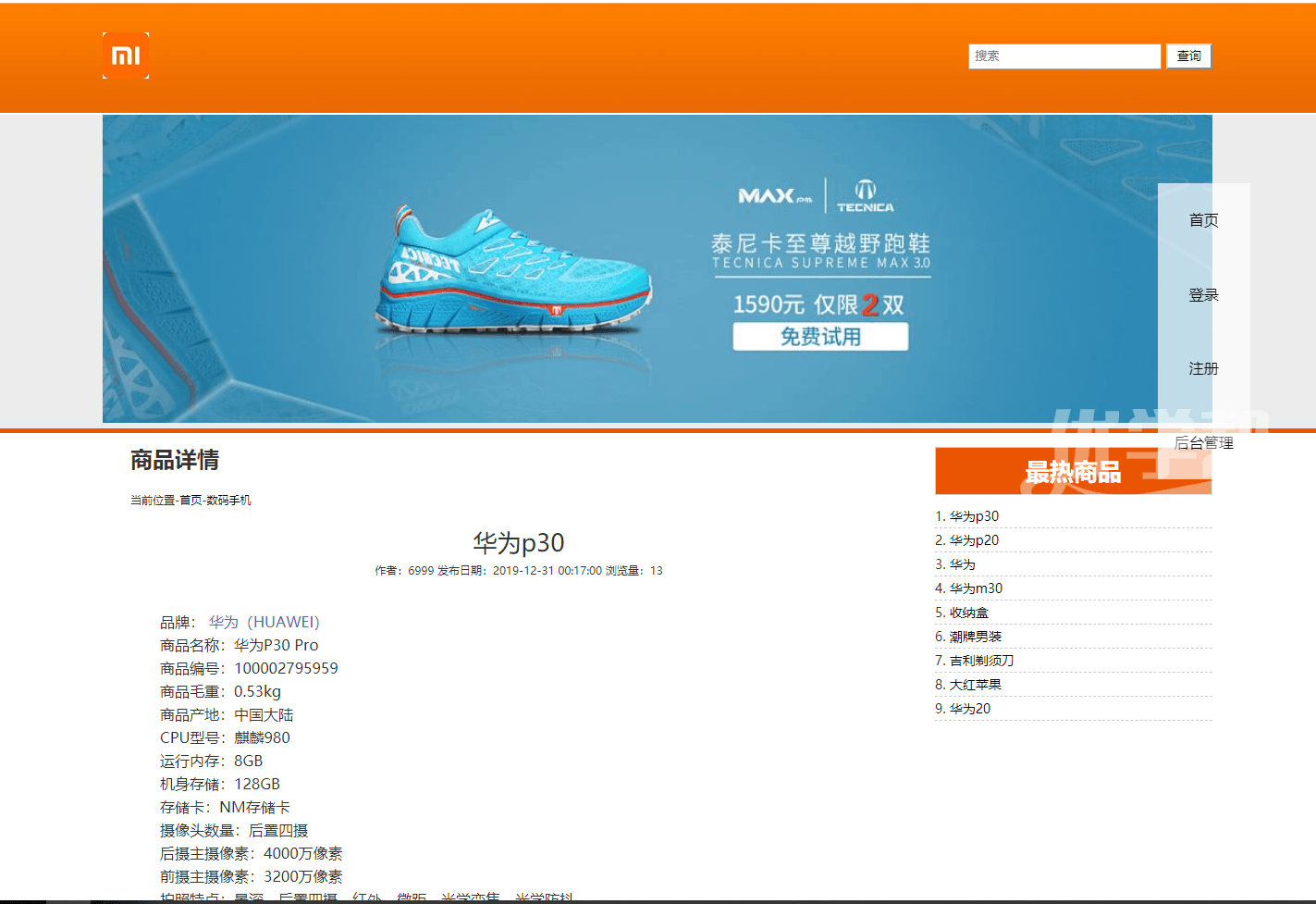The width and height of the screenshot is (1316, 904).
Task: Click the 当前位置 breadcrumb path
Action: 191,501
